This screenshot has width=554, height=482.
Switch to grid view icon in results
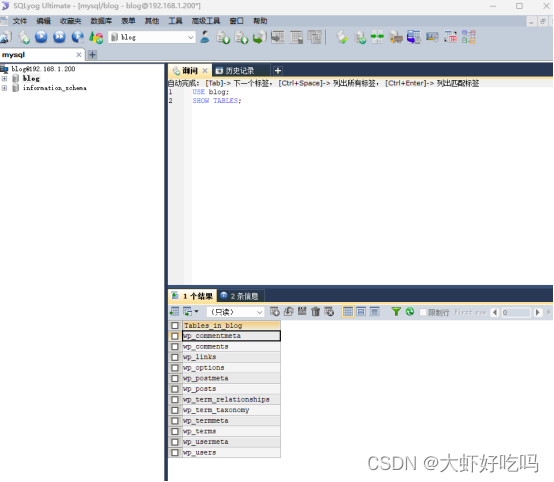pos(348,312)
